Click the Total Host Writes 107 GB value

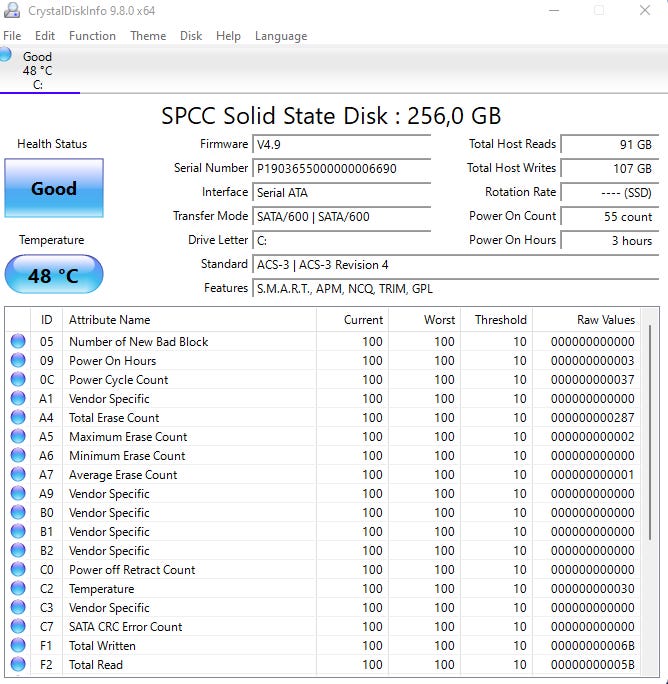610,168
